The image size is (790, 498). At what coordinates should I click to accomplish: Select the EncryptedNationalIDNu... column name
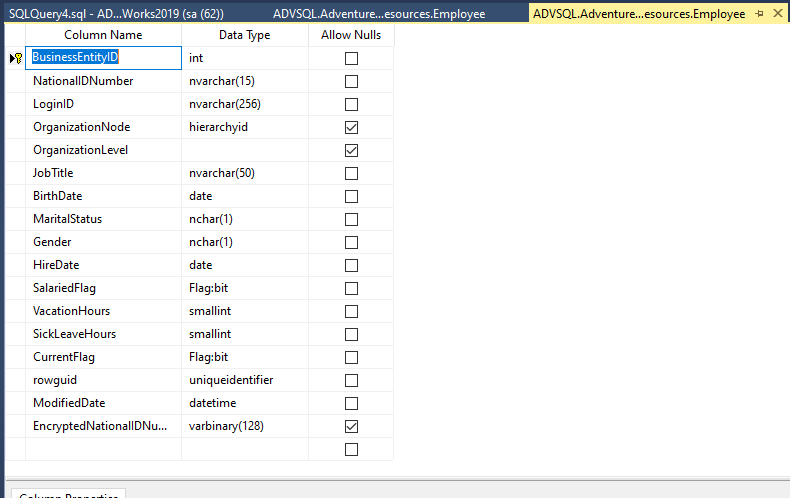click(x=103, y=426)
